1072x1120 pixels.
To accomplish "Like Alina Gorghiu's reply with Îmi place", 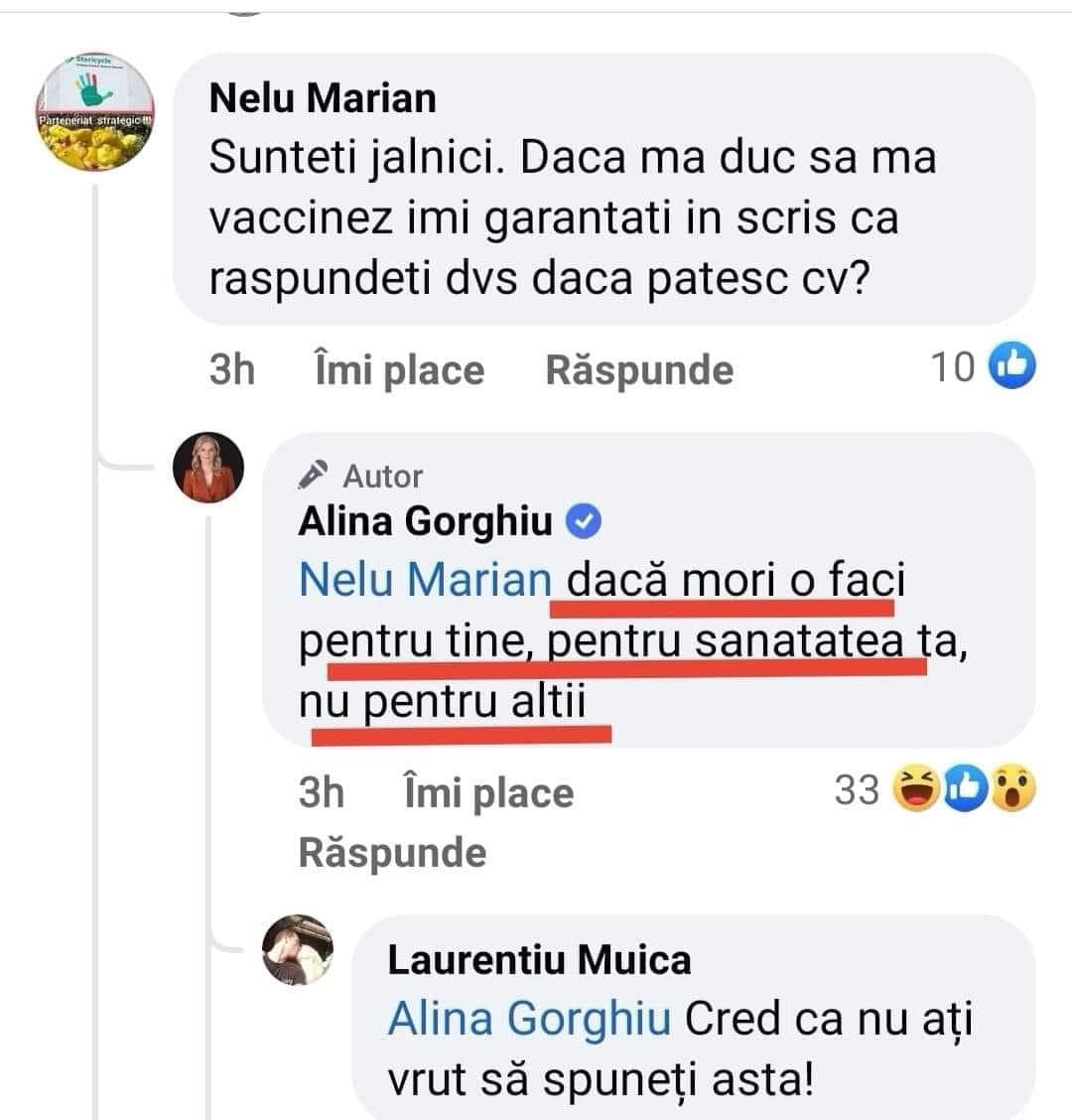I will tap(488, 793).
